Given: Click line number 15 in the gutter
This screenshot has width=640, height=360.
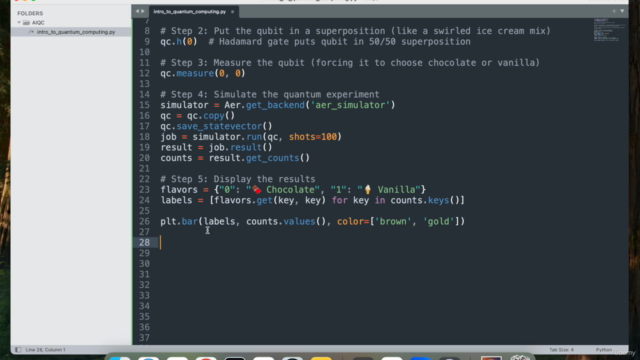Looking at the screenshot, I should (x=144, y=105).
